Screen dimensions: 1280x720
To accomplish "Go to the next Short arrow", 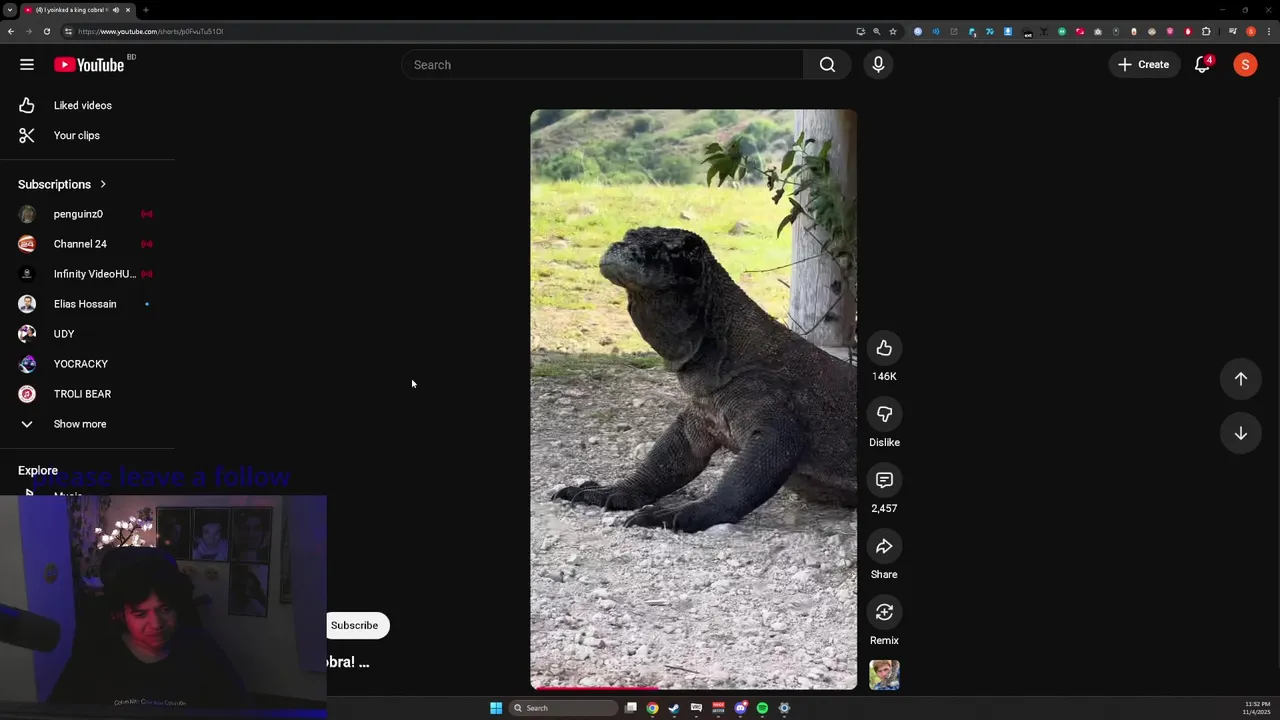I will pyautogui.click(x=1240, y=433).
